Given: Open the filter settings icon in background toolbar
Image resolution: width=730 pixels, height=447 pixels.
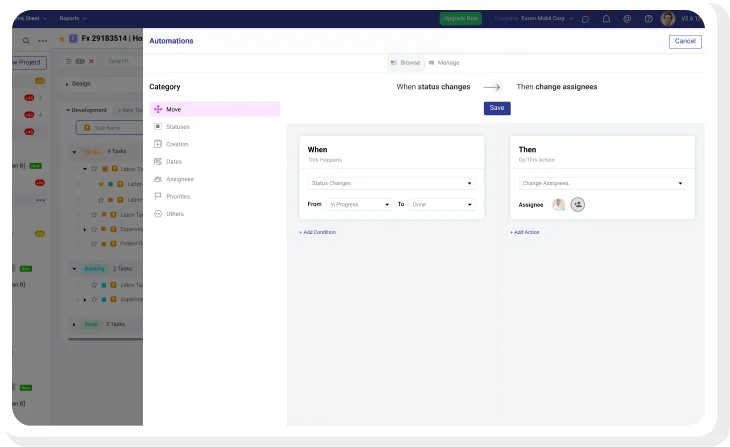Looking at the screenshot, I should (69, 61).
